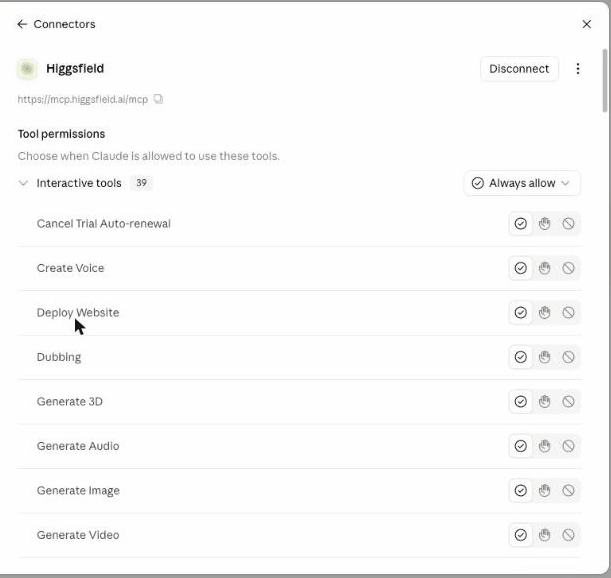Disconnect the Higgsfield connector
The width and height of the screenshot is (611, 578).
pyautogui.click(x=519, y=69)
